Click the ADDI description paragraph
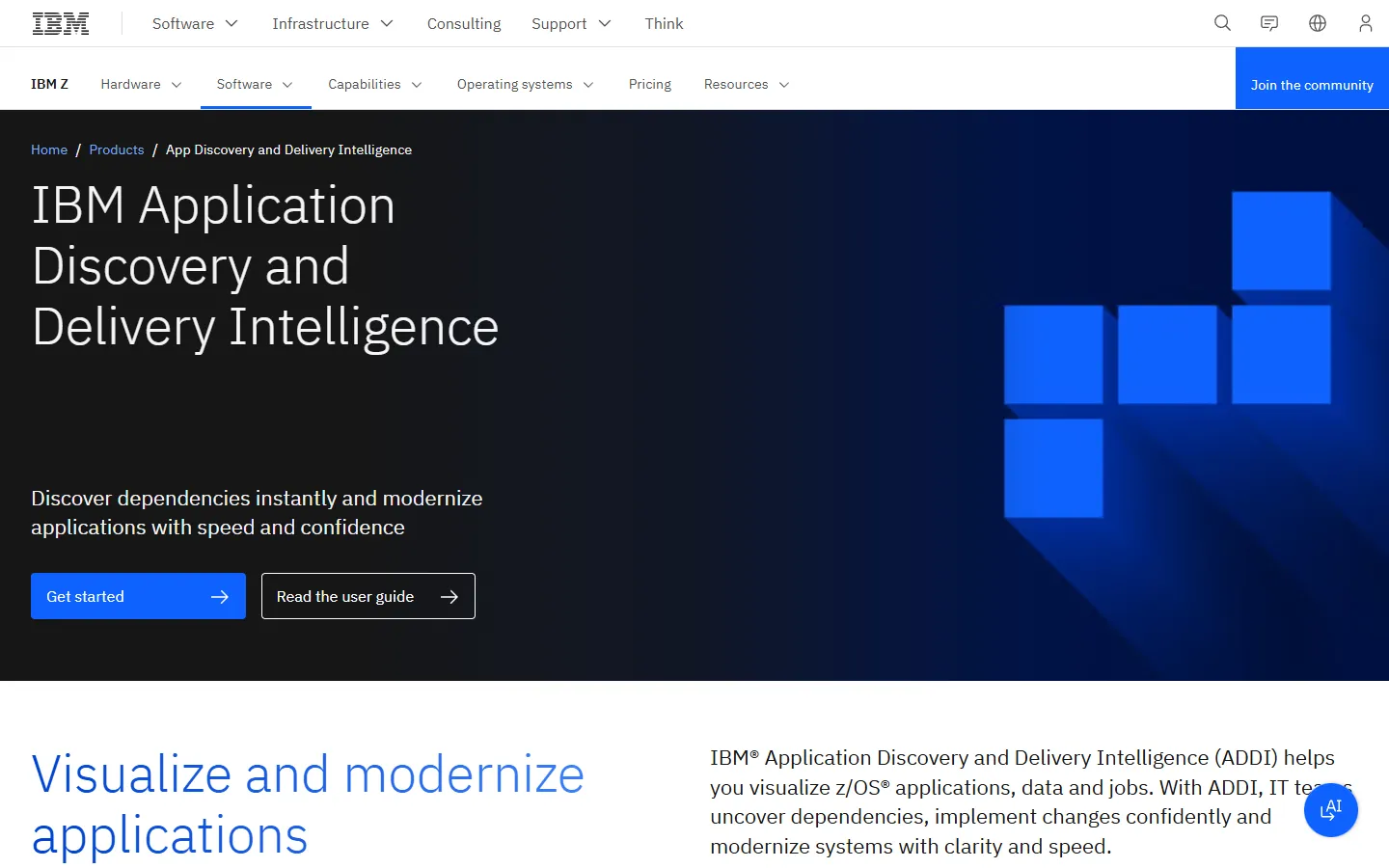Viewport: 1389px width, 868px height. point(1031,801)
